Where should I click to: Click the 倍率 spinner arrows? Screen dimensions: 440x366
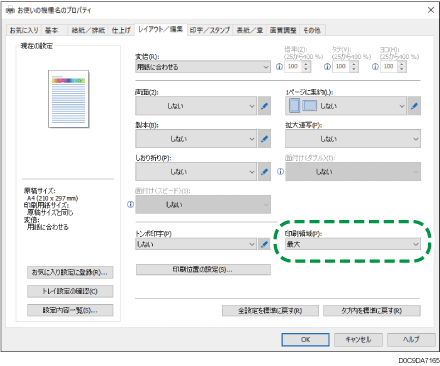(x=306, y=67)
